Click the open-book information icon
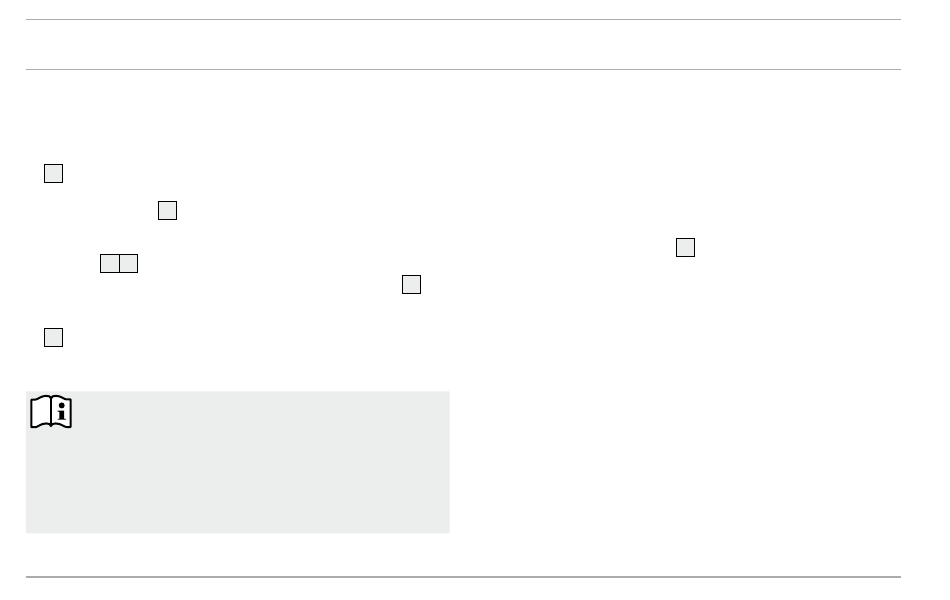This screenshot has width=950, height=600. pos(51,412)
